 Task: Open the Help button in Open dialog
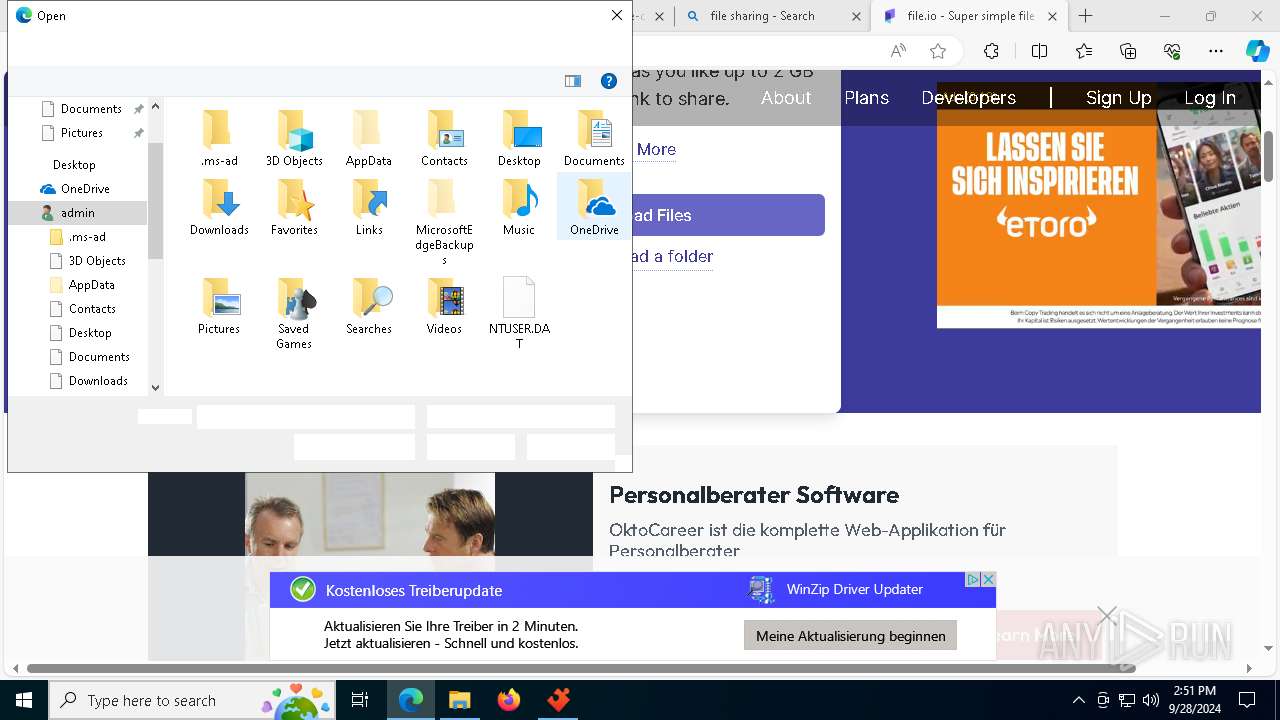608,81
